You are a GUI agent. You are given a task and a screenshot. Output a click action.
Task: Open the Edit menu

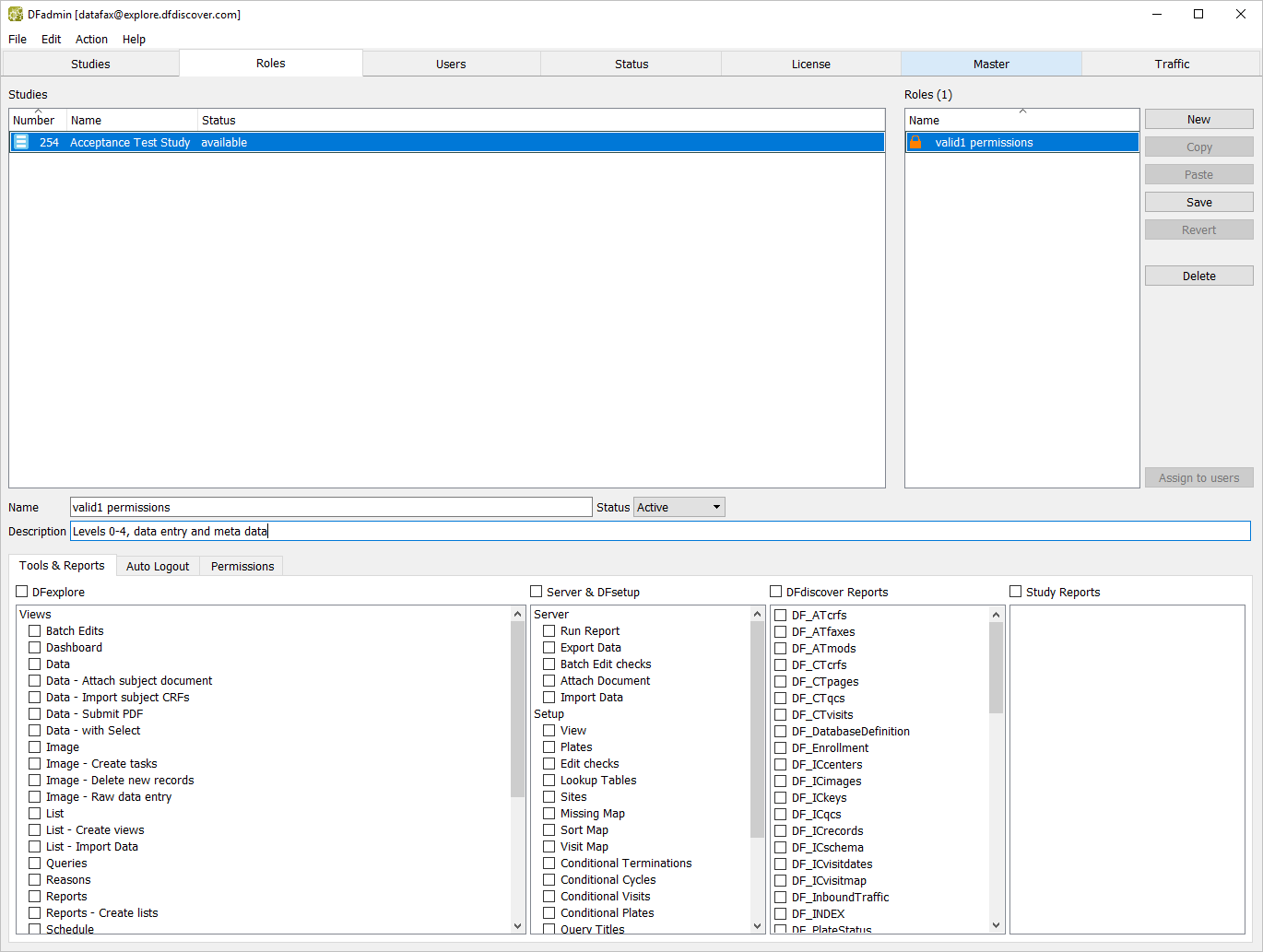[x=51, y=40]
